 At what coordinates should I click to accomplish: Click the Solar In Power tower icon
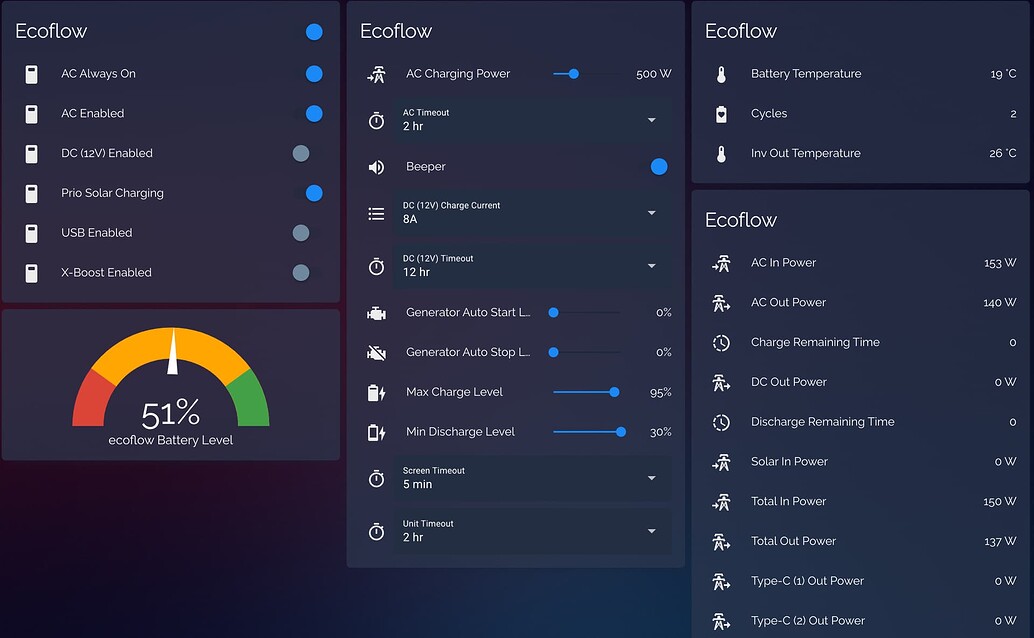pyautogui.click(x=721, y=462)
